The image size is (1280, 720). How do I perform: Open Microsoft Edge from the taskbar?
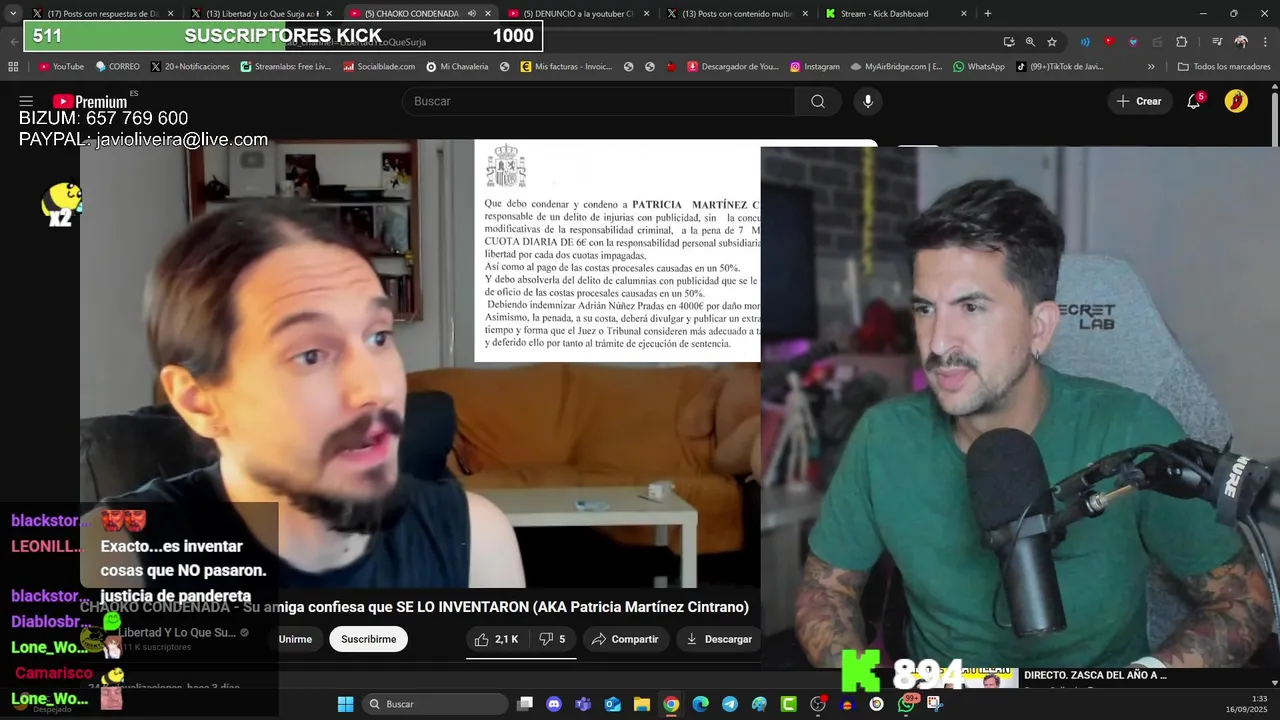point(700,704)
